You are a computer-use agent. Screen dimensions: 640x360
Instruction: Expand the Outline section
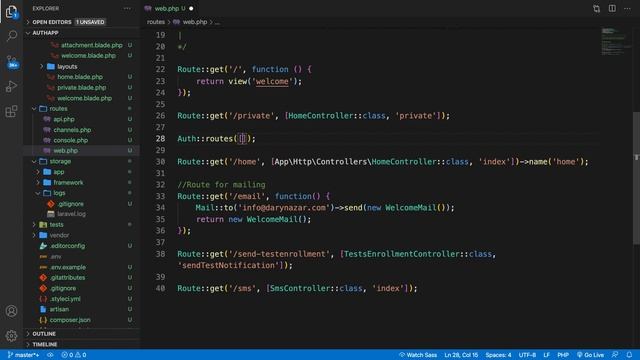[82, 334]
